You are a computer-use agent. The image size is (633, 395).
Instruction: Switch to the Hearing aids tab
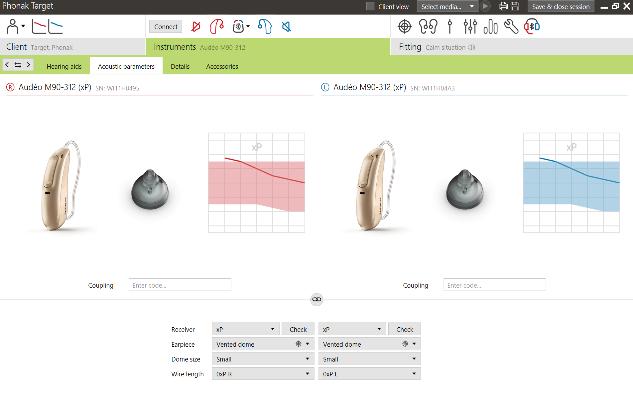[x=64, y=66]
